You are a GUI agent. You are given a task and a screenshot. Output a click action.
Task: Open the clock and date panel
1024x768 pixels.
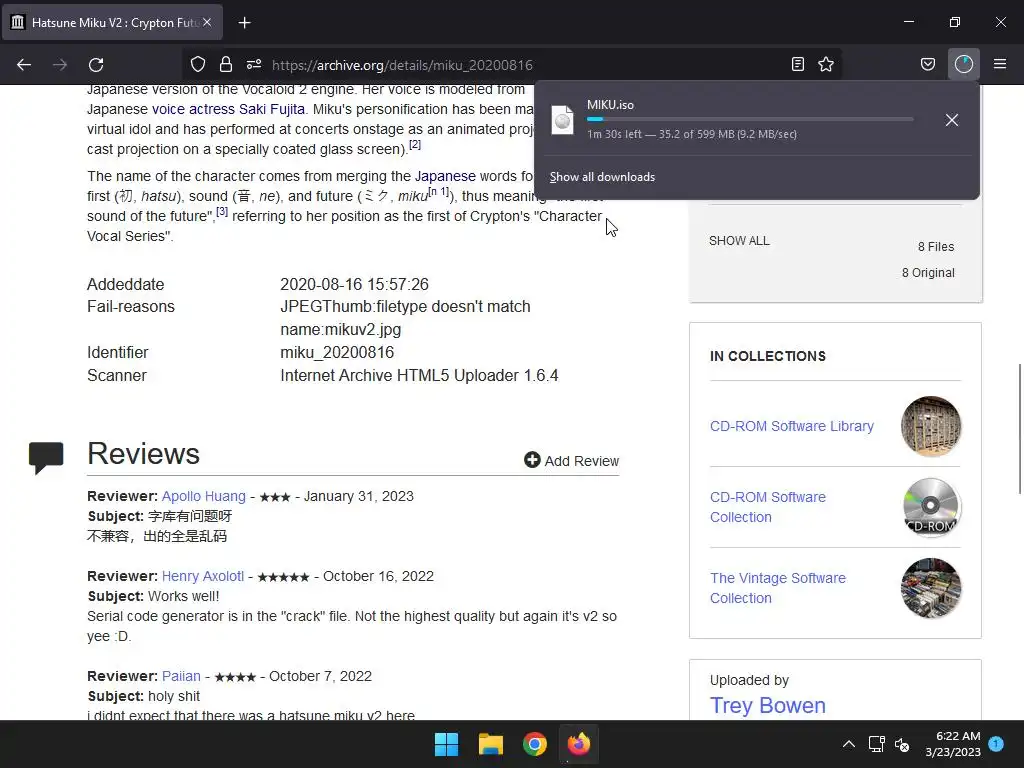(953, 744)
